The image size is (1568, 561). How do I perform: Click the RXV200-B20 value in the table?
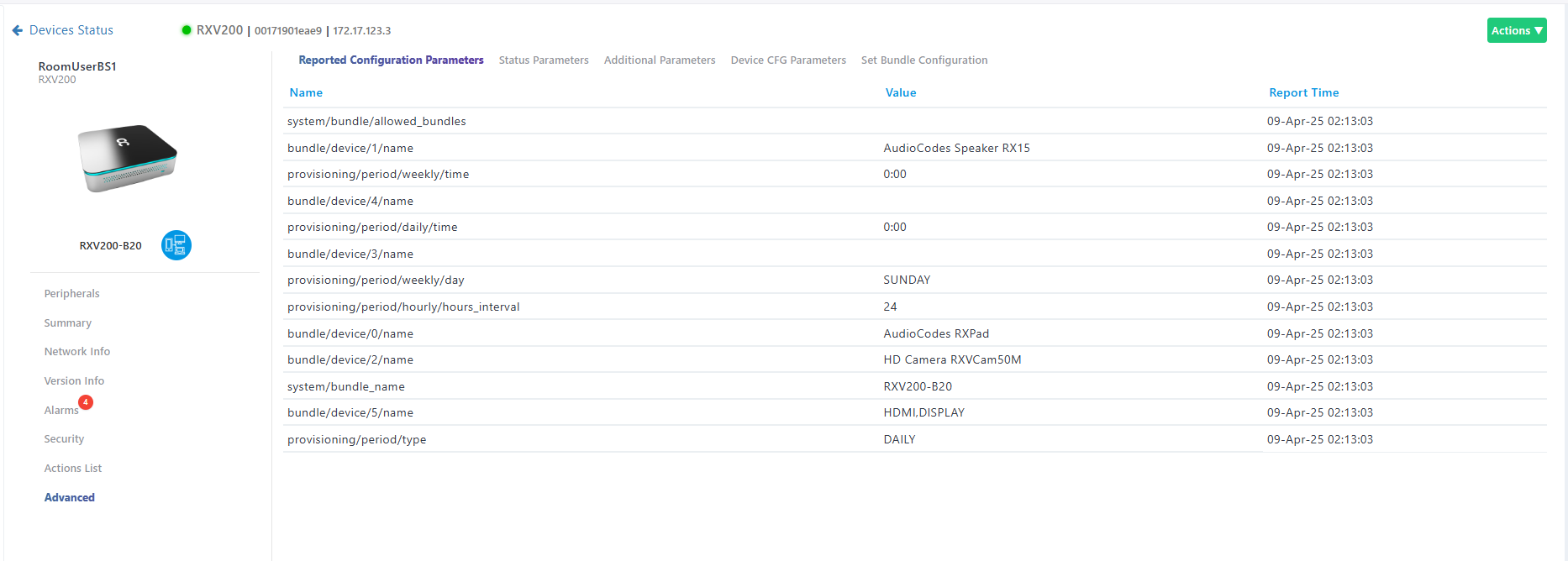tap(918, 386)
